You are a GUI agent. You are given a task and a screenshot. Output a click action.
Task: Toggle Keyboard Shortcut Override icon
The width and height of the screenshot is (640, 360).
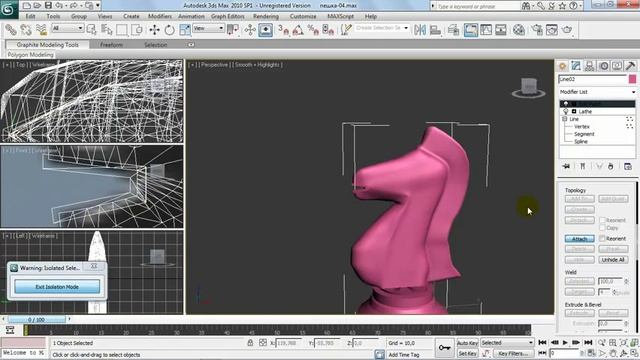tap(265, 30)
